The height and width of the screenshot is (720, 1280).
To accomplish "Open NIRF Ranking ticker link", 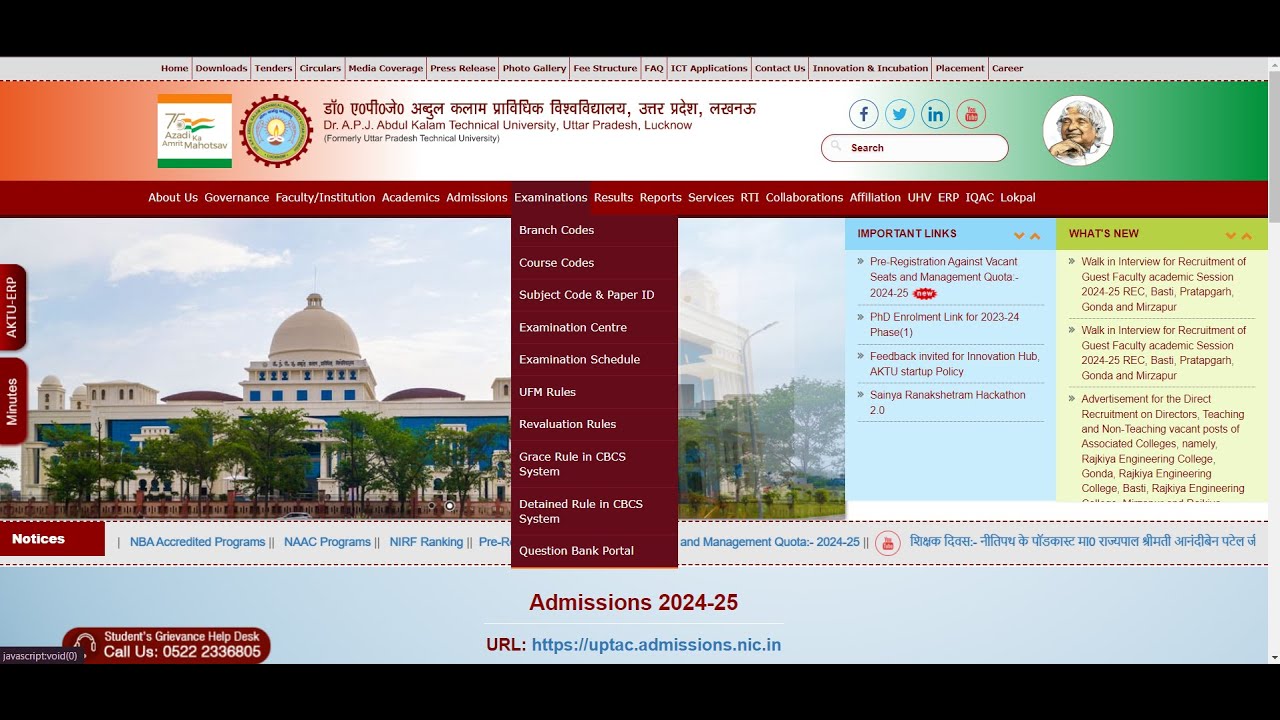I will click(426, 542).
